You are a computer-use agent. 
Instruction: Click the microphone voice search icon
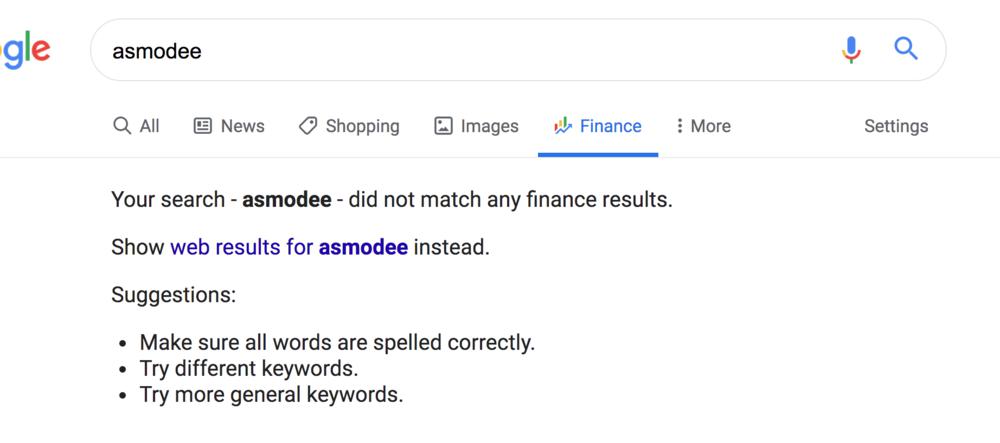[x=851, y=49]
